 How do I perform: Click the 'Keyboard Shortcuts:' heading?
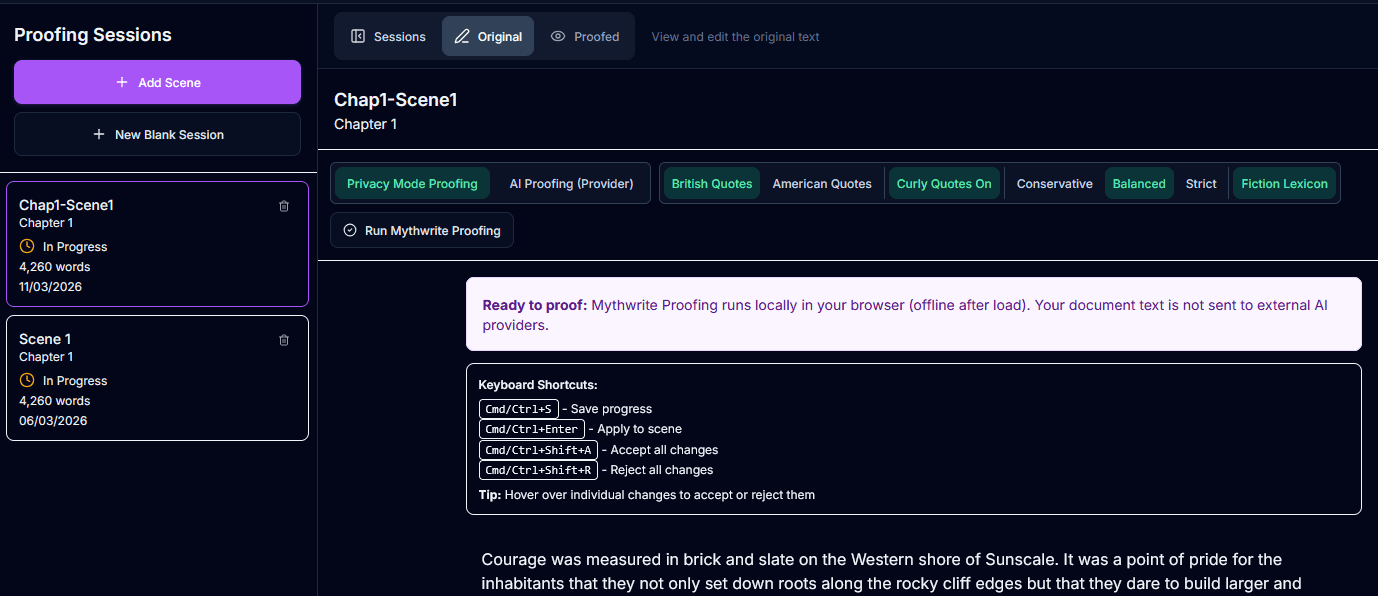(x=538, y=385)
